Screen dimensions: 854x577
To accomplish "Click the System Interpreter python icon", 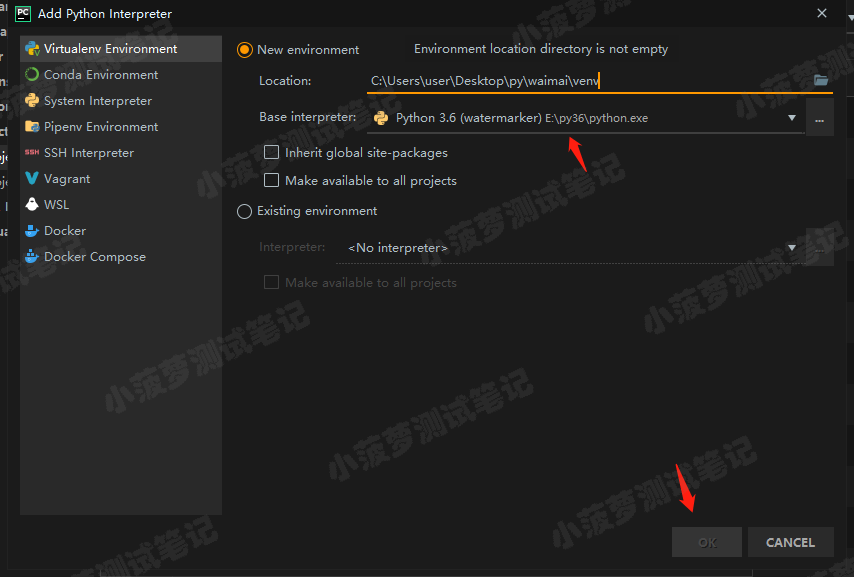I will click(x=32, y=101).
